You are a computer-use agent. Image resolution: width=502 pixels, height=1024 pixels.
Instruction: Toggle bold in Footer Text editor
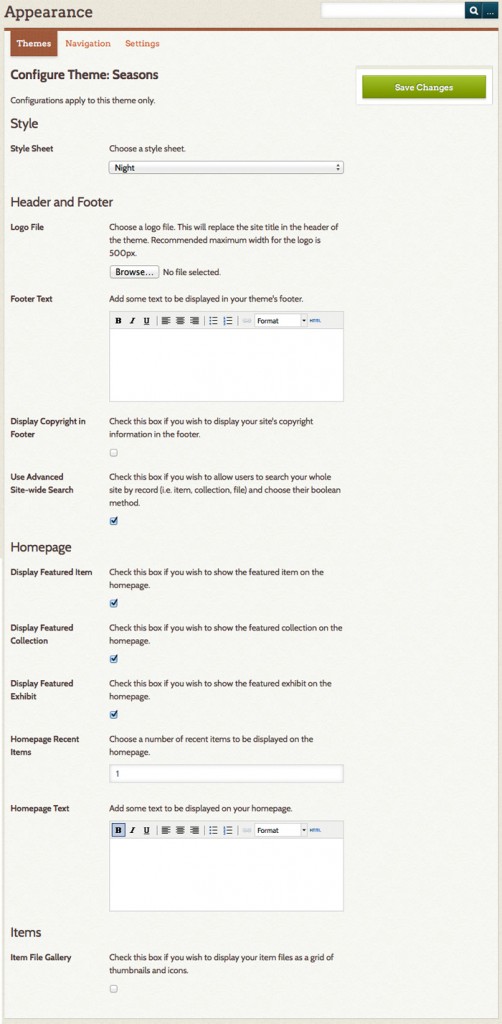[x=118, y=321]
